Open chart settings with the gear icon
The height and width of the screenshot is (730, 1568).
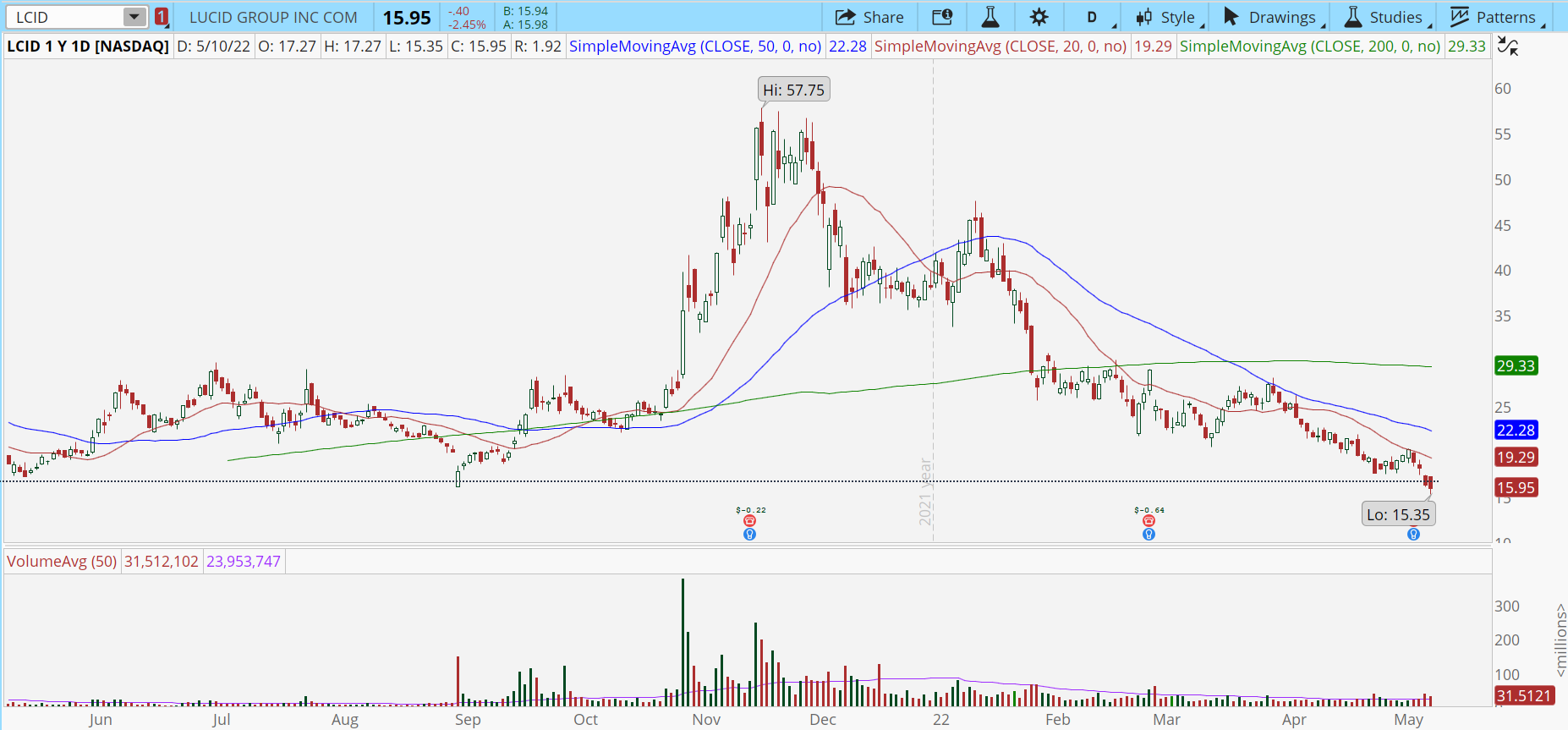[x=1039, y=17]
